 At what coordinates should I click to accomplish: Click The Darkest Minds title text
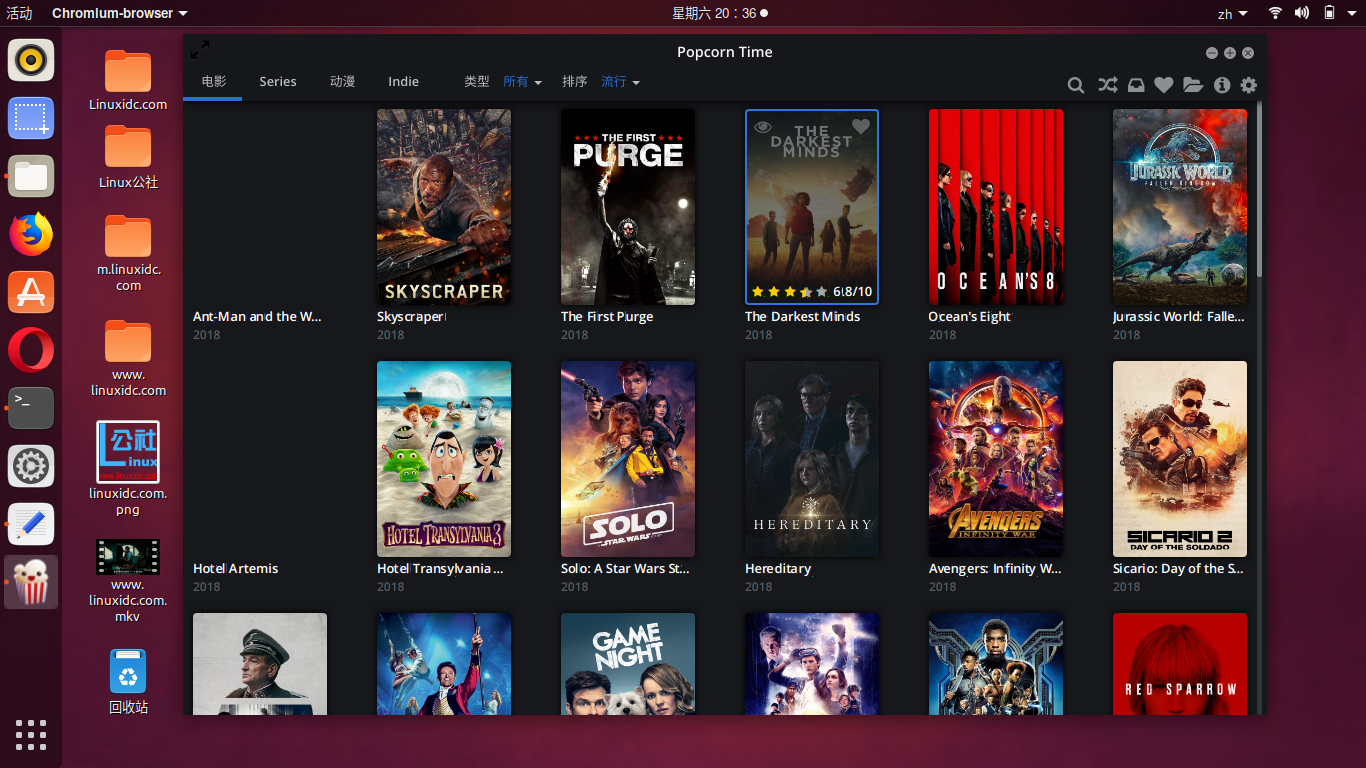802,317
